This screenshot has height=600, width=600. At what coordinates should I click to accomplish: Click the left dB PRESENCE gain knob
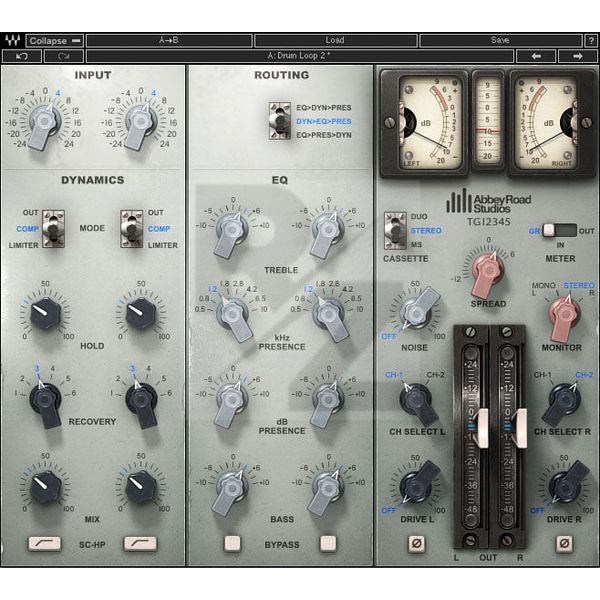(232, 401)
